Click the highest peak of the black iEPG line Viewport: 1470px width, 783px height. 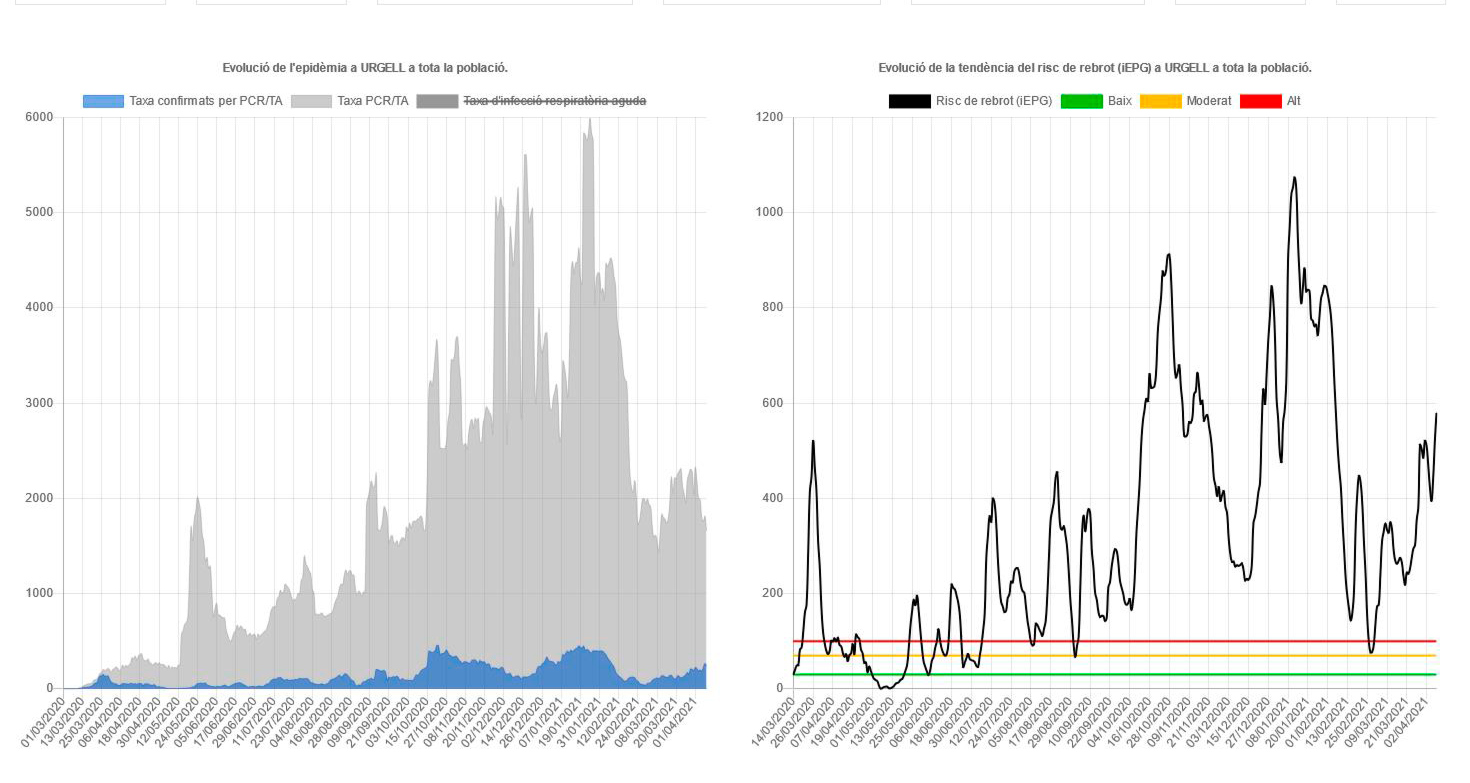tap(1294, 178)
